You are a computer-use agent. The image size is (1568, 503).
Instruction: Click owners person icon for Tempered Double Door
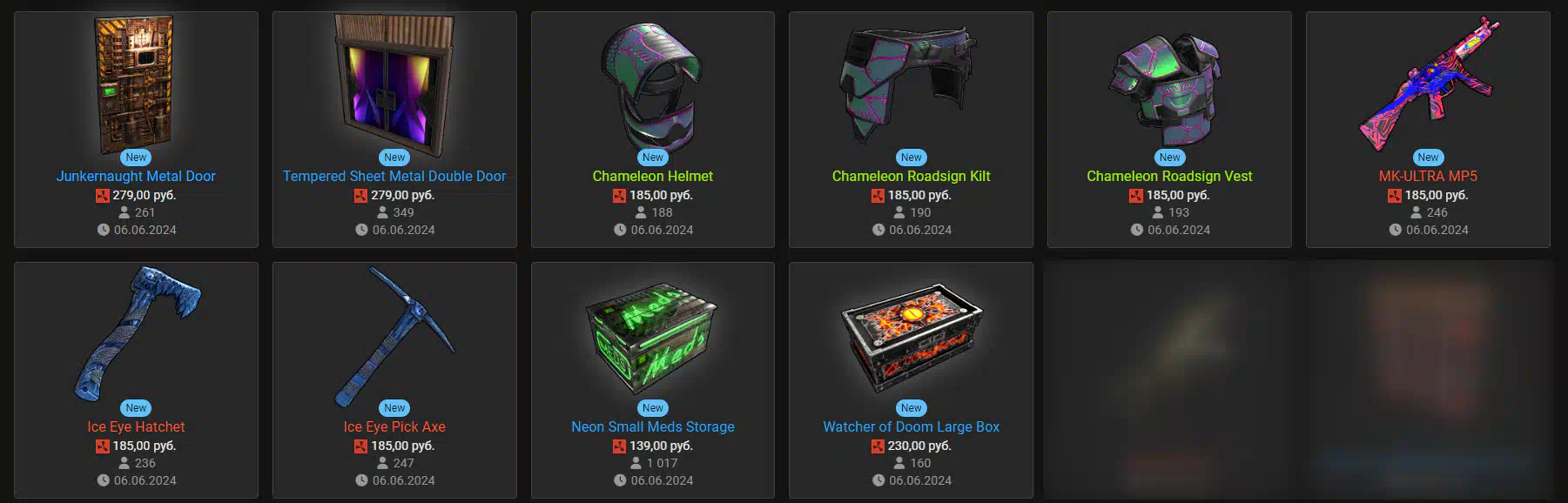coord(382,212)
